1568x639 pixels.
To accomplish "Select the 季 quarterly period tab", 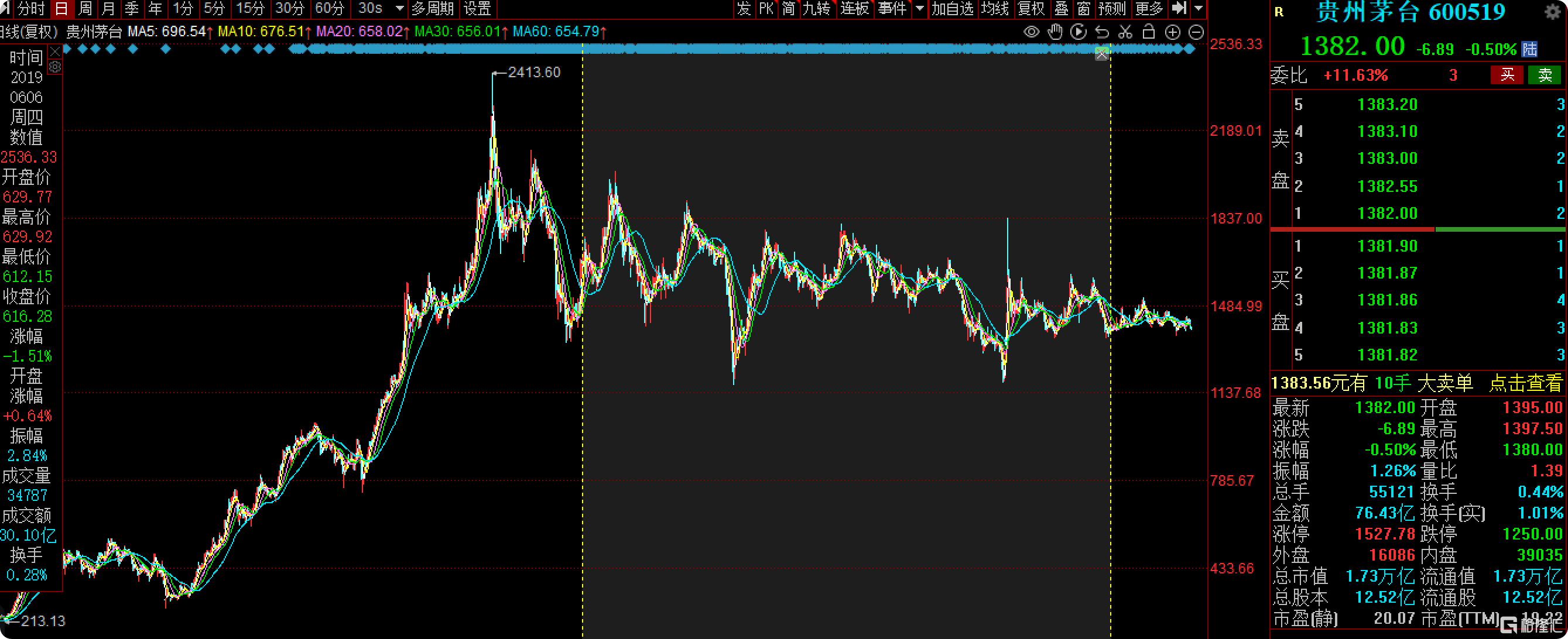I will pyautogui.click(x=132, y=9).
